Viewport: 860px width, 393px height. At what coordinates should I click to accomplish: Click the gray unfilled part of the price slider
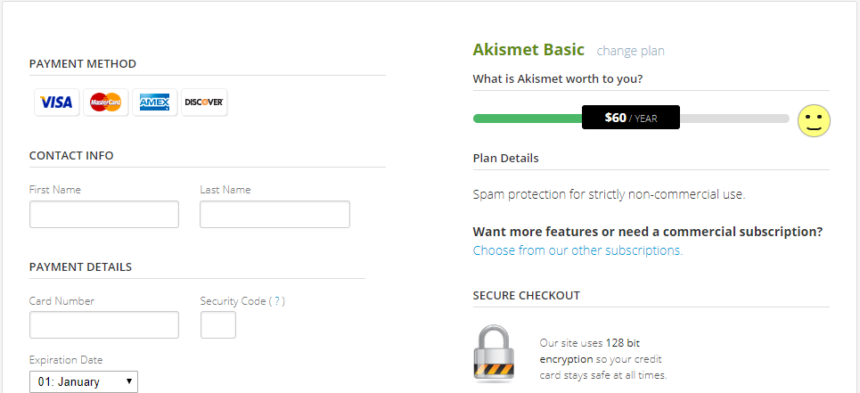pos(734,118)
